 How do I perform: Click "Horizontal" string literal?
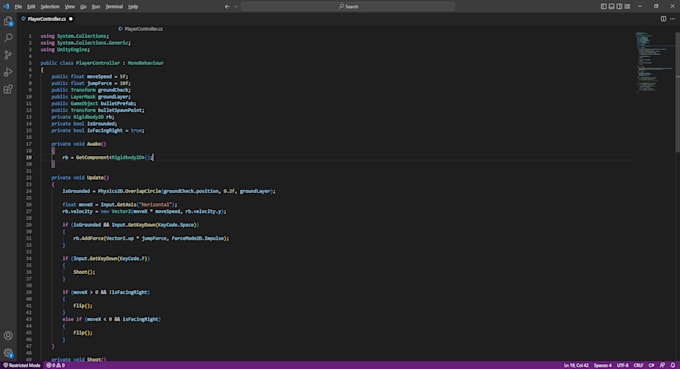(x=156, y=205)
